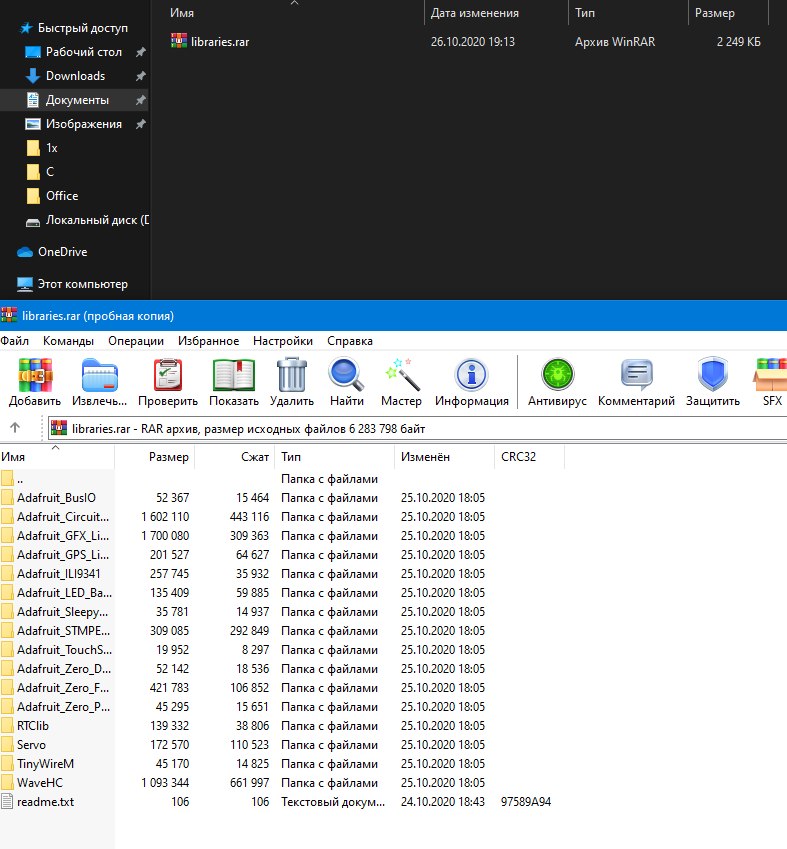This screenshot has height=849, width=787.
Task: Select Изображения in Explorer sidebar
Action: point(74,124)
